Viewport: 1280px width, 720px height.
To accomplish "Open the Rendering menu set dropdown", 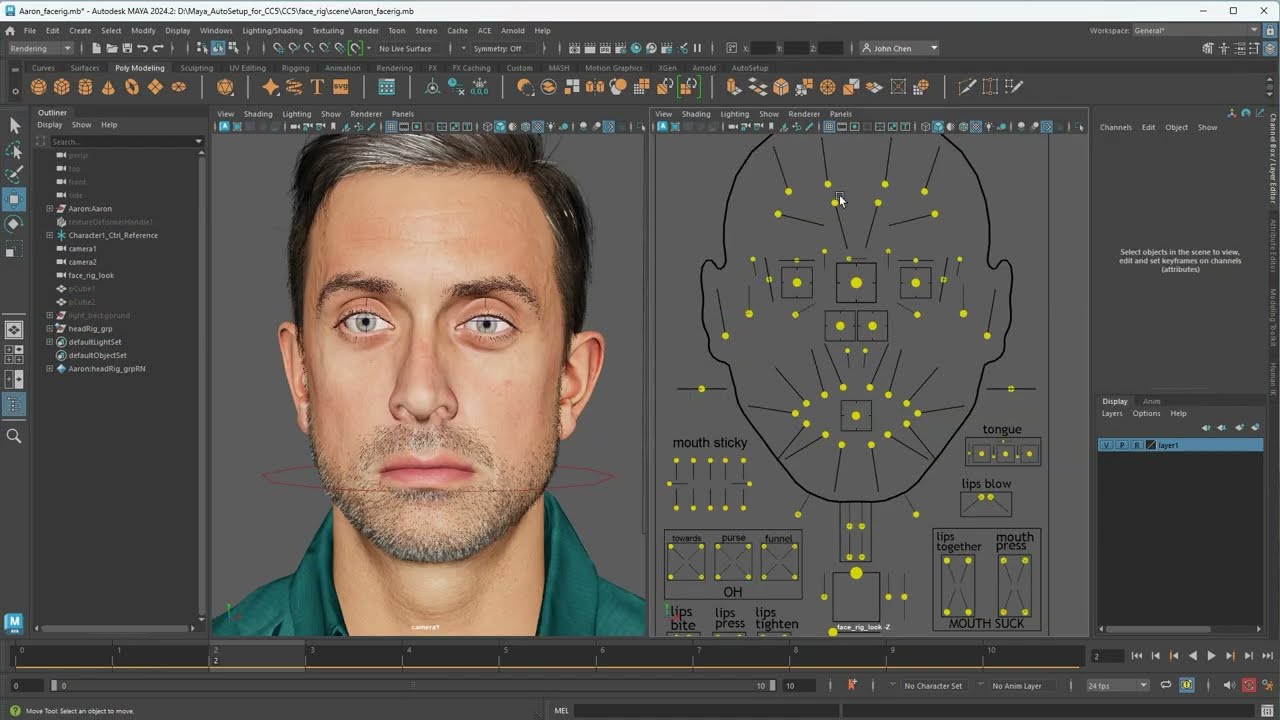I will (40, 48).
